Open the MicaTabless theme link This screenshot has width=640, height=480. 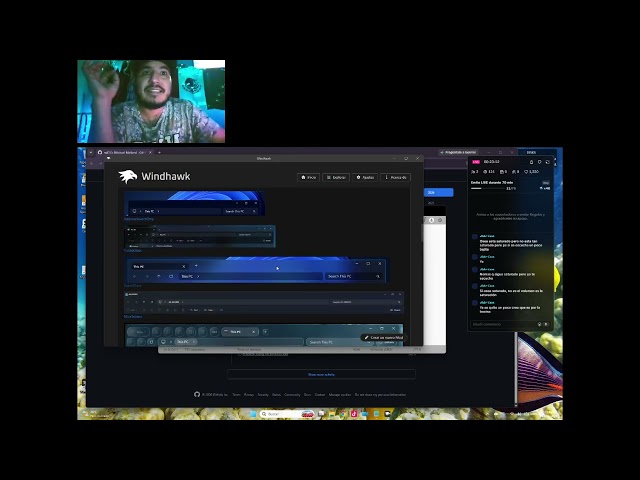[133, 316]
